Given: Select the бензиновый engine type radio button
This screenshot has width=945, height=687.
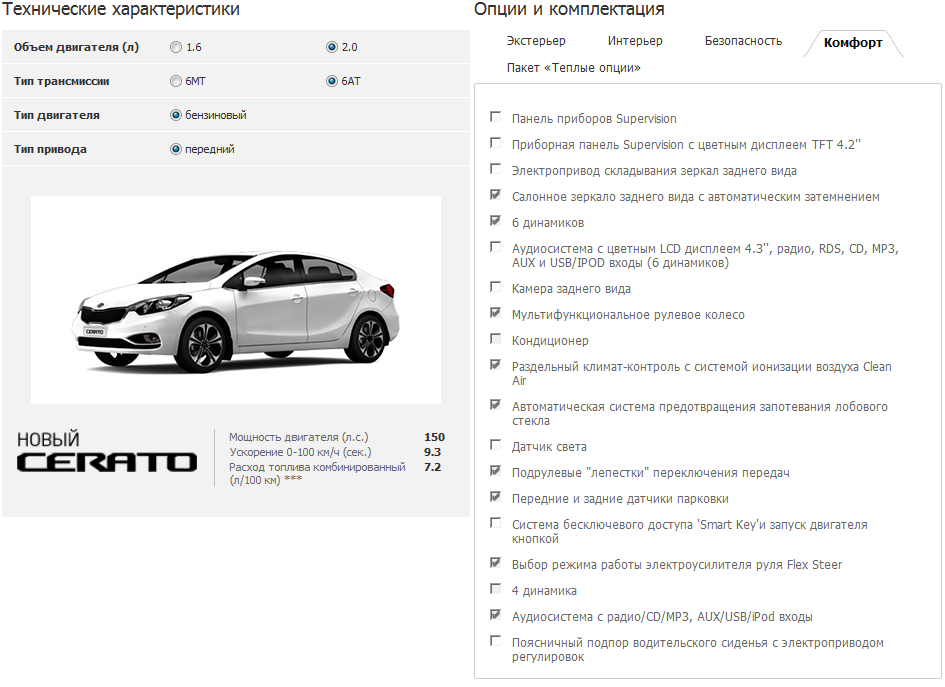Looking at the screenshot, I should pyautogui.click(x=175, y=115).
